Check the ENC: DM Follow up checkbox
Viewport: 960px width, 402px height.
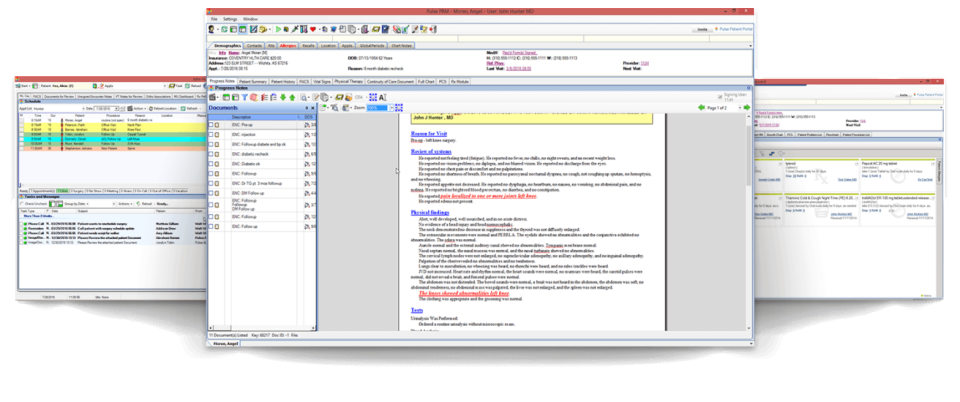click(x=211, y=193)
